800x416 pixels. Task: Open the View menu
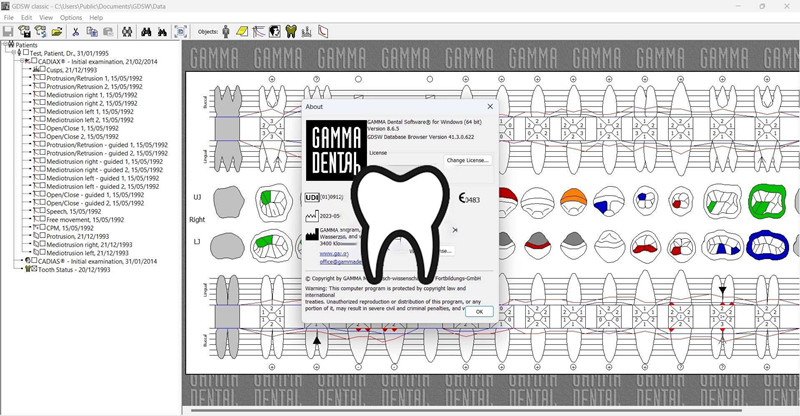tap(46, 17)
